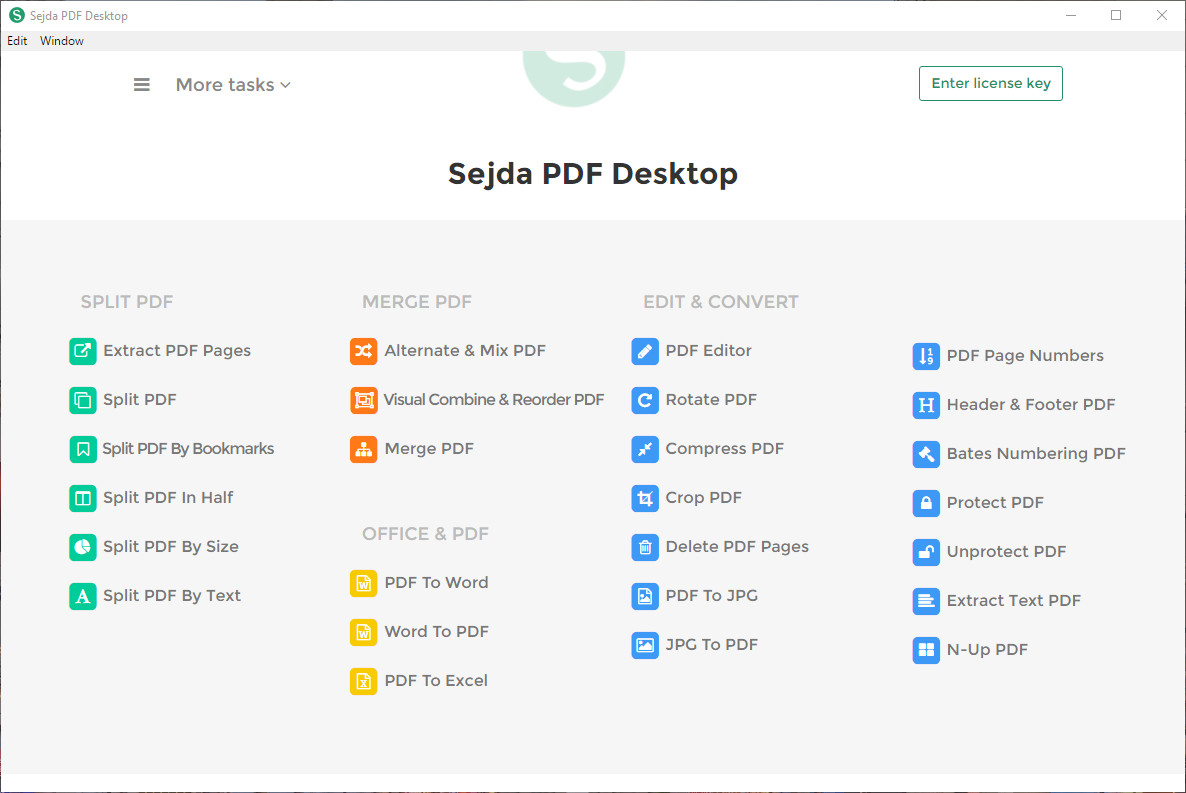Maximize the Sejda PDF Desktop window
Image resolution: width=1186 pixels, height=793 pixels.
[1116, 15]
